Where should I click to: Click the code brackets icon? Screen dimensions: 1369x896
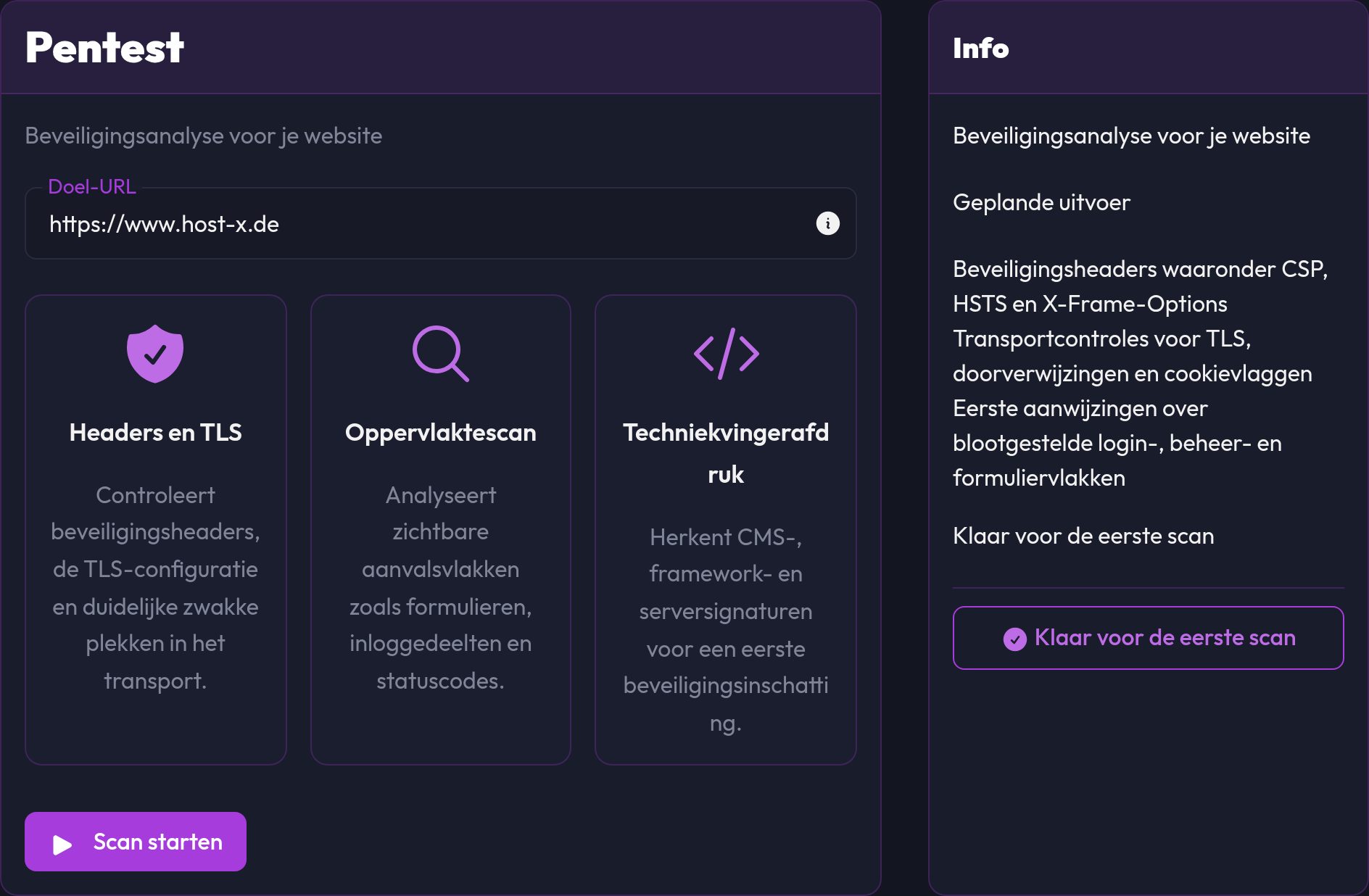tap(726, 354)
